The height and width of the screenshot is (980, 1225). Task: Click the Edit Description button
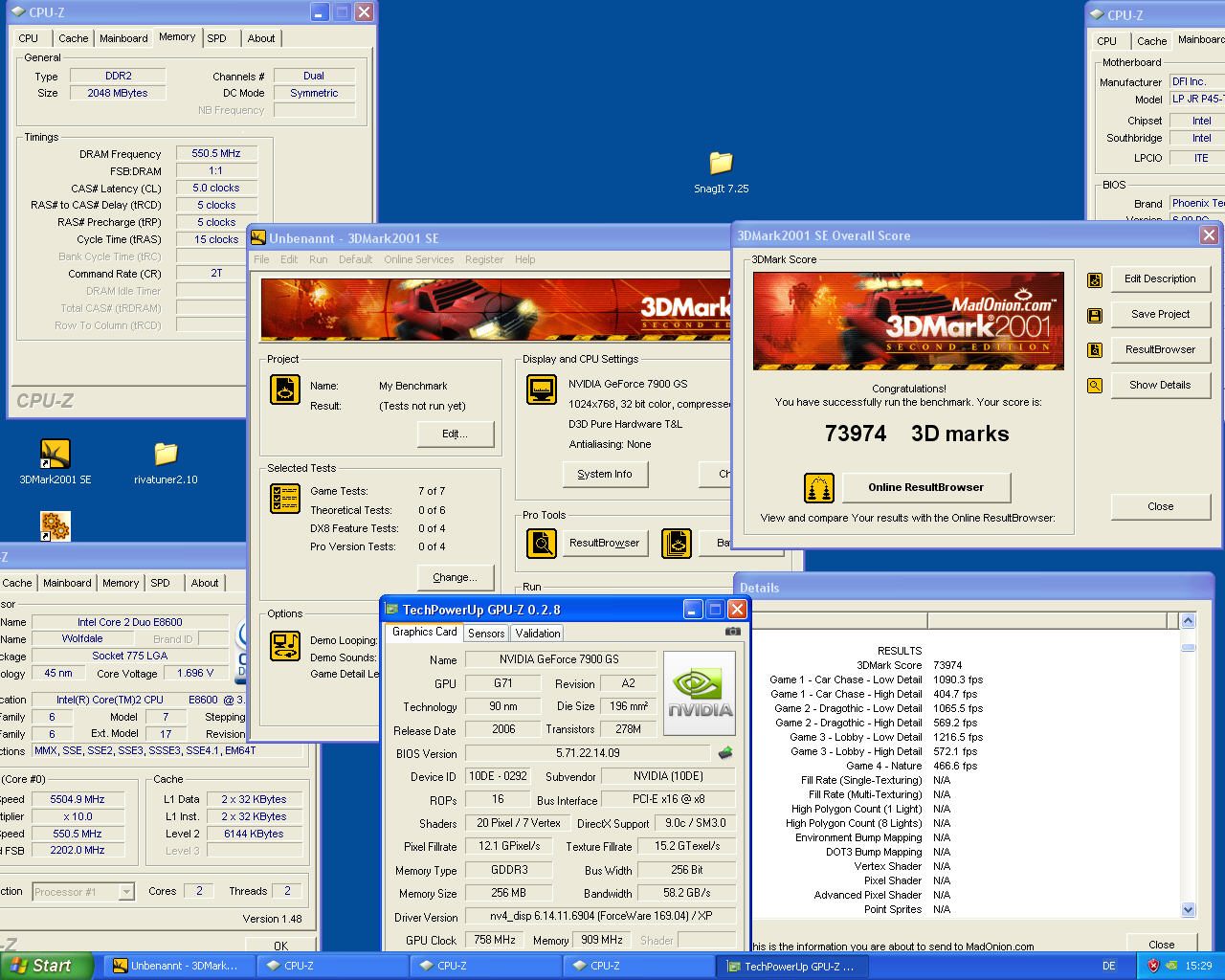click(1160, 278)
